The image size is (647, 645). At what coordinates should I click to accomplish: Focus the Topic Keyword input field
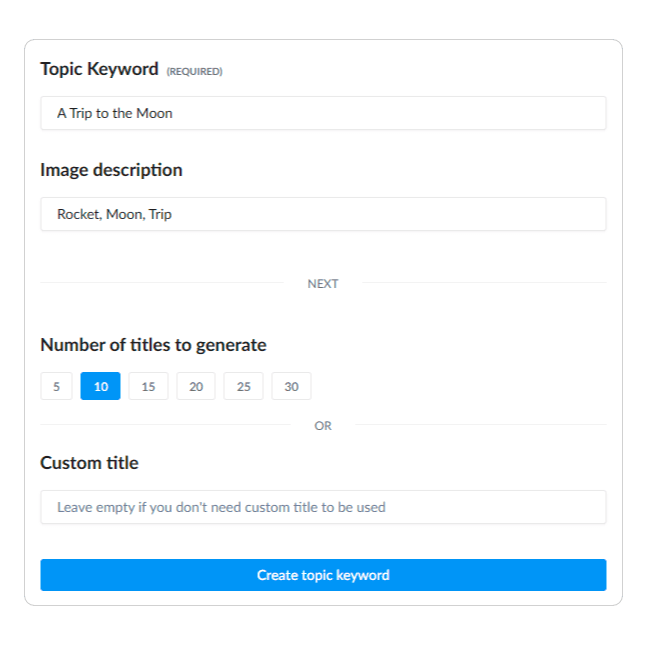click(x=323, y=113)
